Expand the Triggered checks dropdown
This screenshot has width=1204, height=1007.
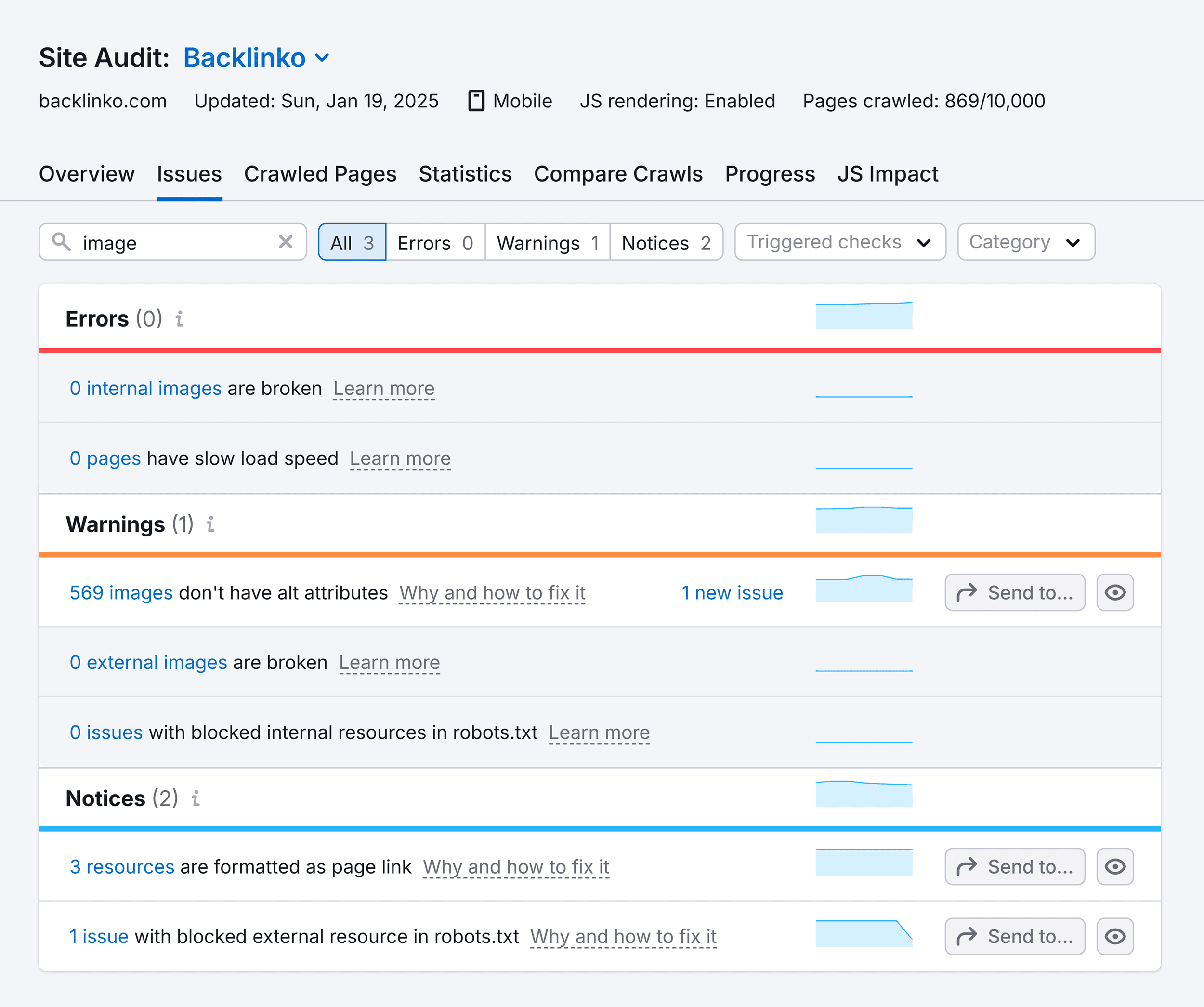840,242
